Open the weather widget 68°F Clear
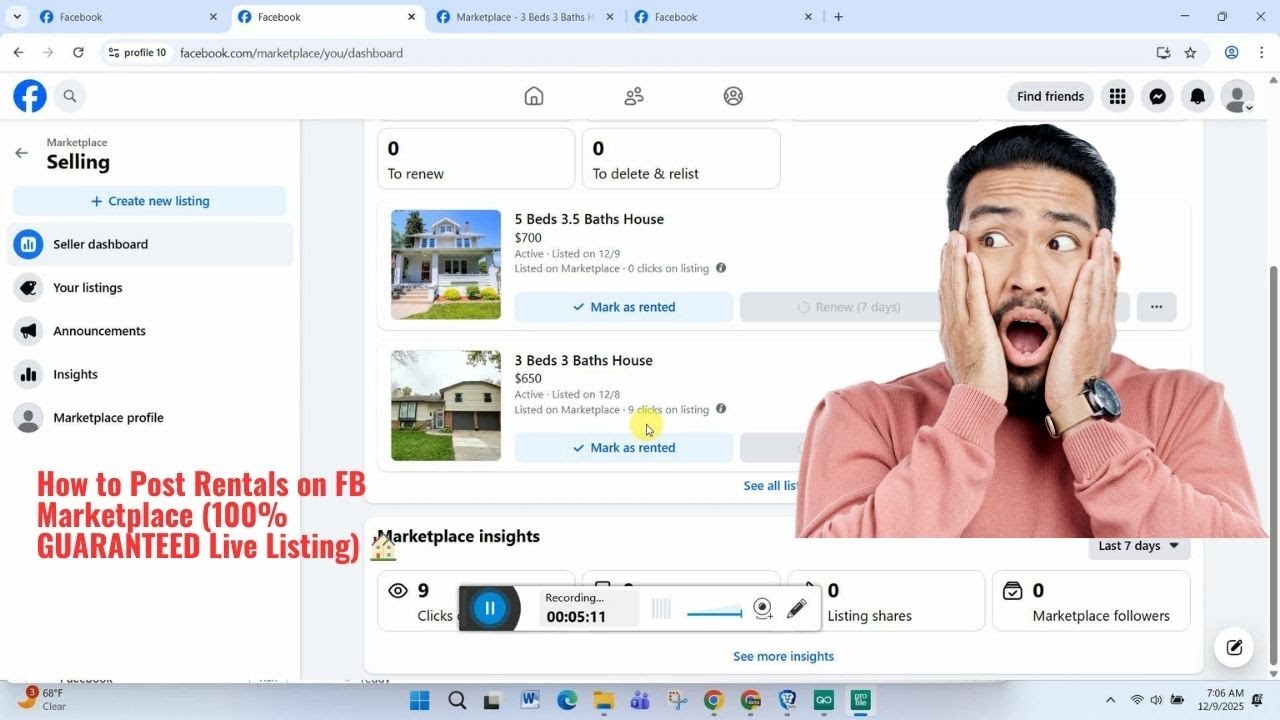The image size is (1280, 720). [42, 699]
